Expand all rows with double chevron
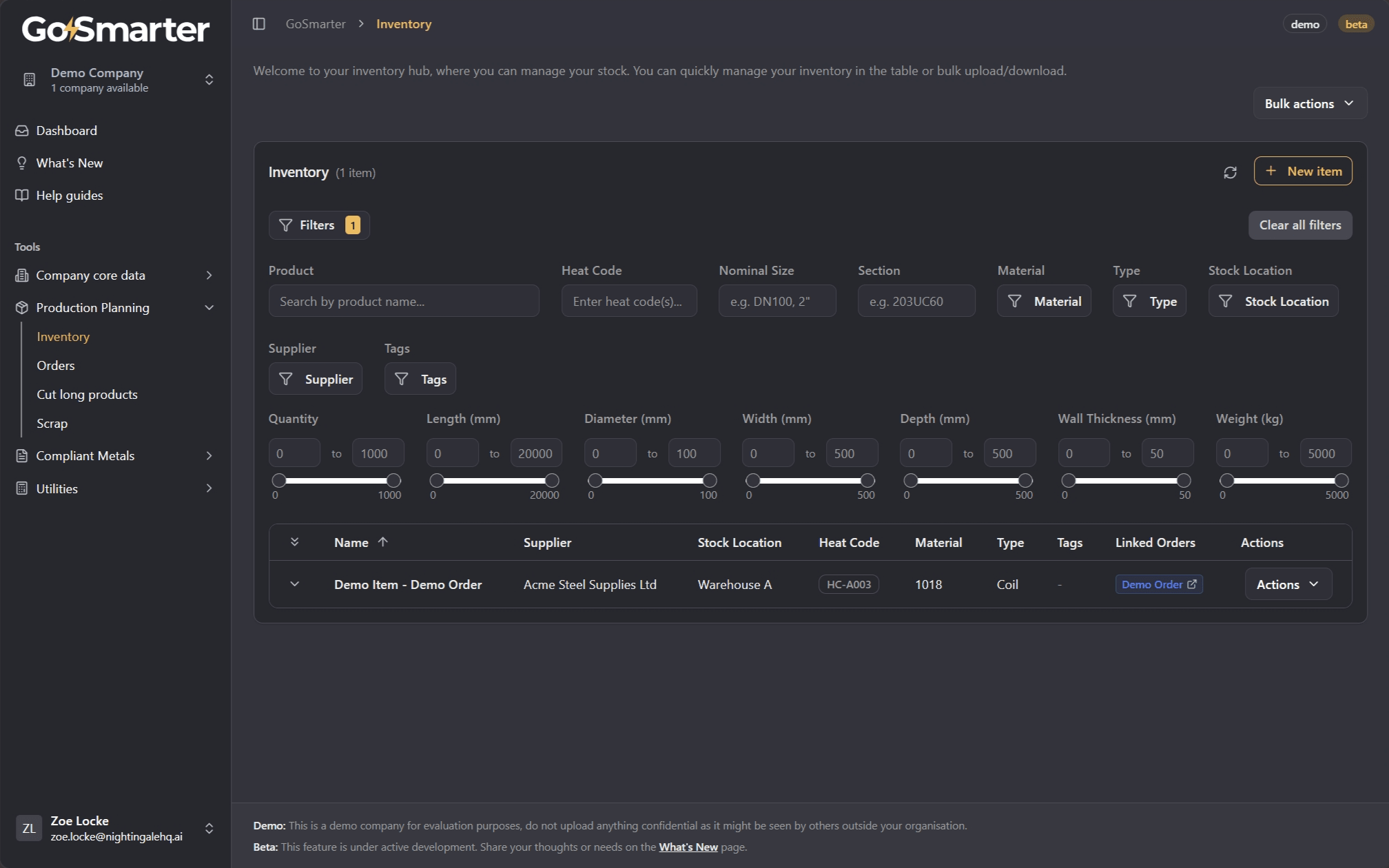The height and width of the screenshot is (868, 1389). click(294, 542)
